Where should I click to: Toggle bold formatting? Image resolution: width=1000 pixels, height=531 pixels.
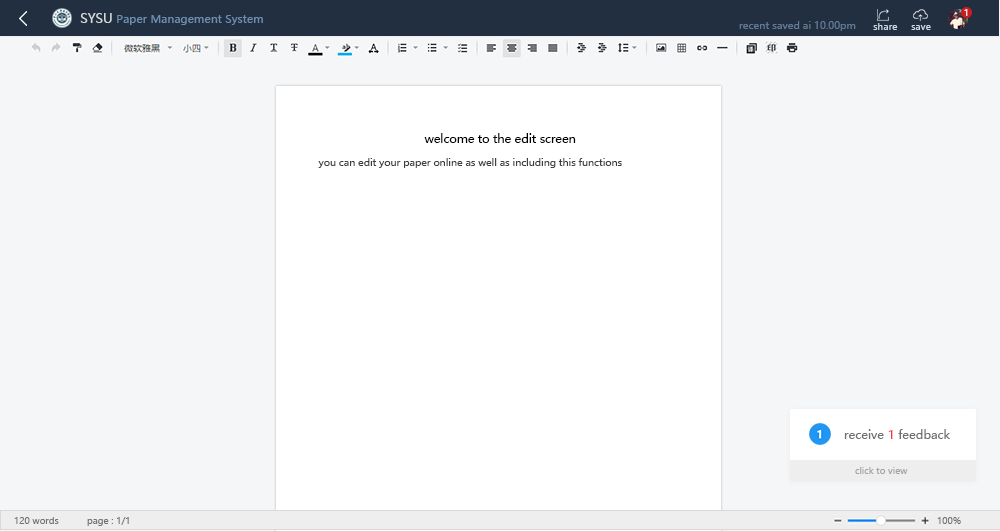click(233, 48)
